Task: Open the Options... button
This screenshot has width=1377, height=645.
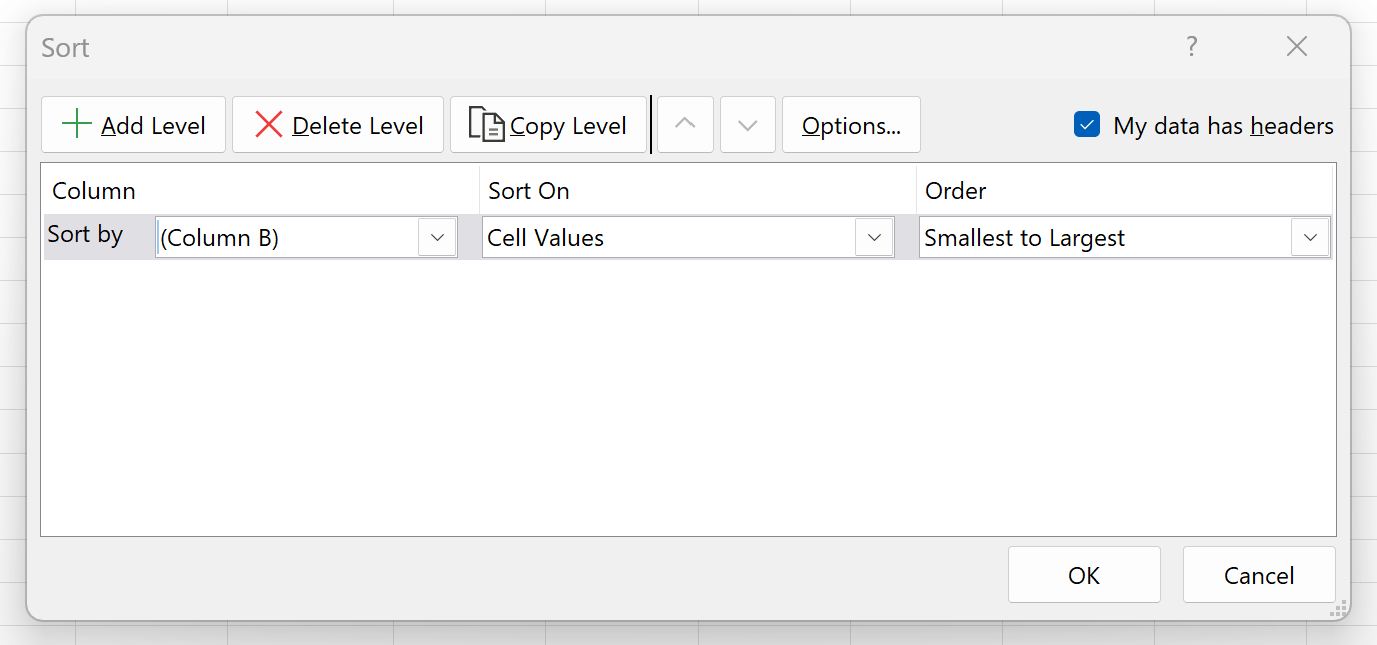Action: point(851,125)
